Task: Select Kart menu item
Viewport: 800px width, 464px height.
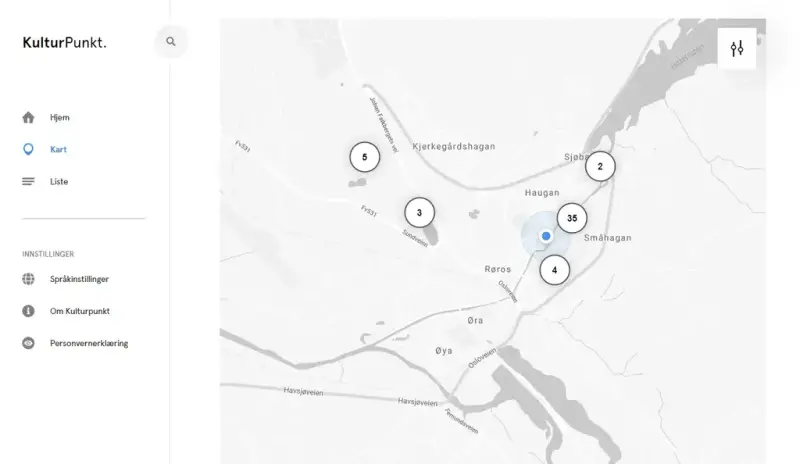Action: pyautogui.click(x=58, y=150)
